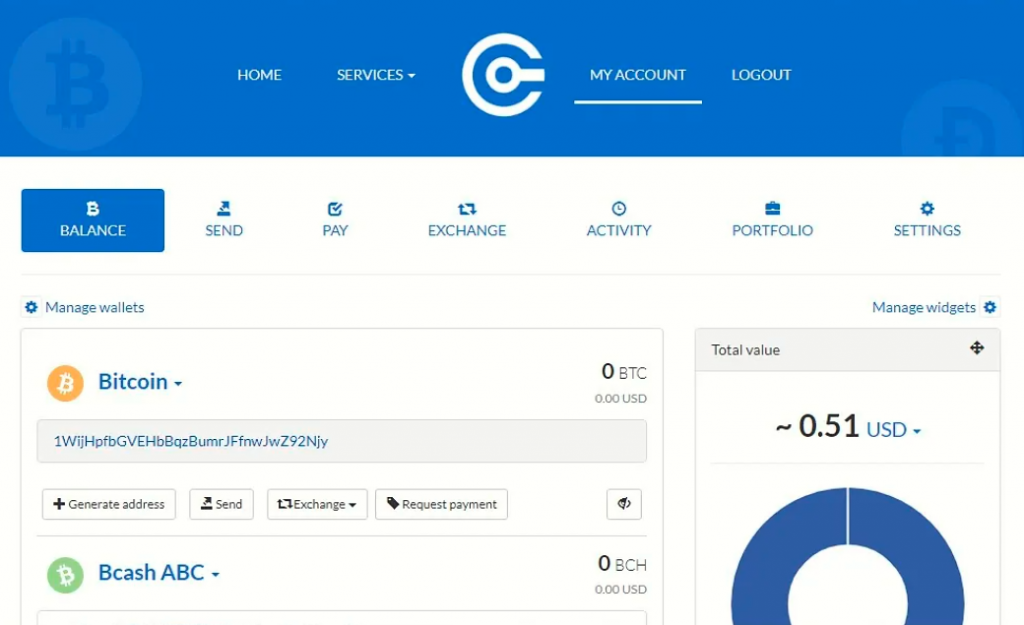The height and width of the screenshot is (625, 1024).
Task: Click the green Bcash ABC coin icon
Action: tap(65, 574)
